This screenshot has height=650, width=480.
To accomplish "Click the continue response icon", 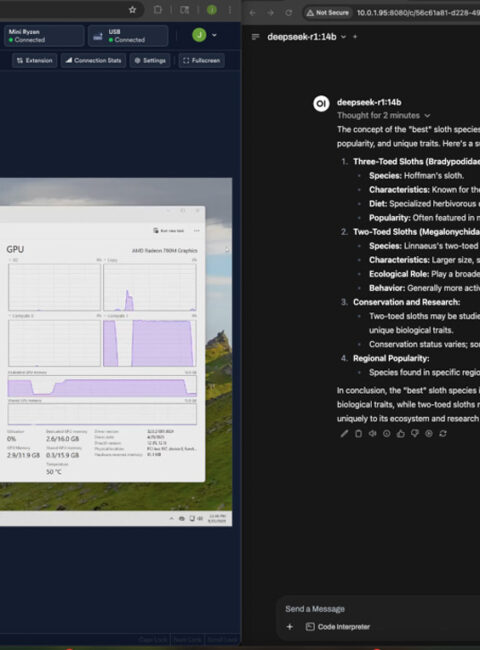I will [x=429, y=434].
